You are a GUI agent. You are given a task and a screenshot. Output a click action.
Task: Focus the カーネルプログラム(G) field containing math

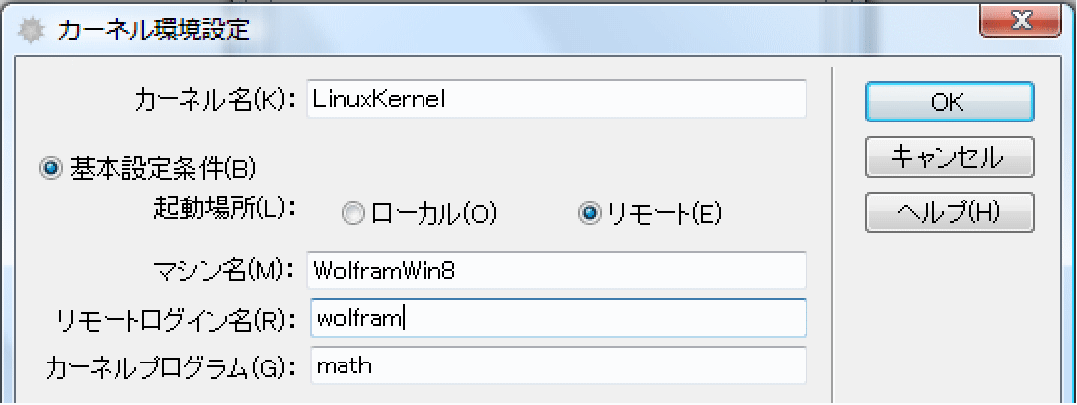(556, 365)
